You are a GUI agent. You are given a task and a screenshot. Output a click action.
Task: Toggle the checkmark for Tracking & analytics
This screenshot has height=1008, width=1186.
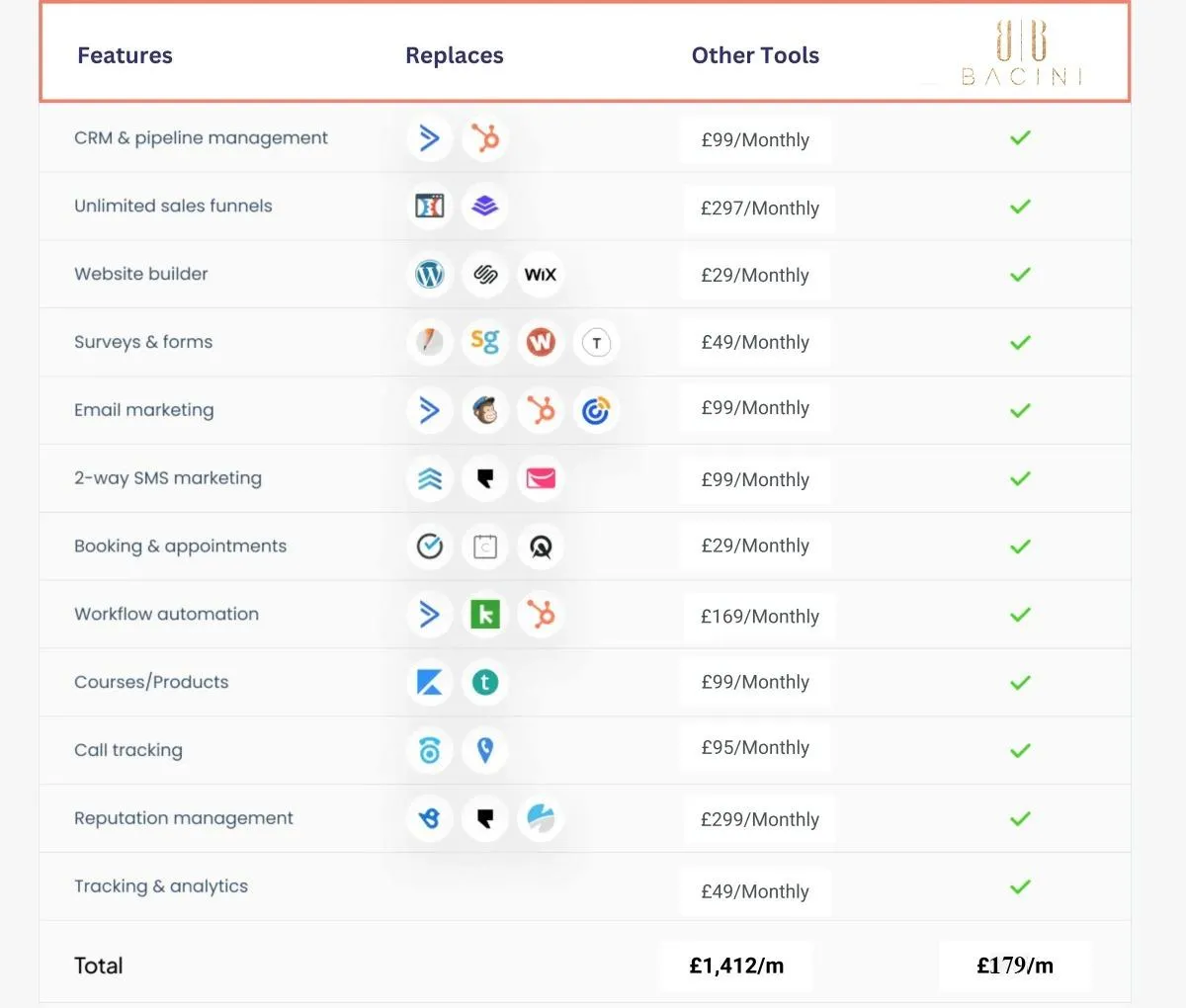(1020, 886)
